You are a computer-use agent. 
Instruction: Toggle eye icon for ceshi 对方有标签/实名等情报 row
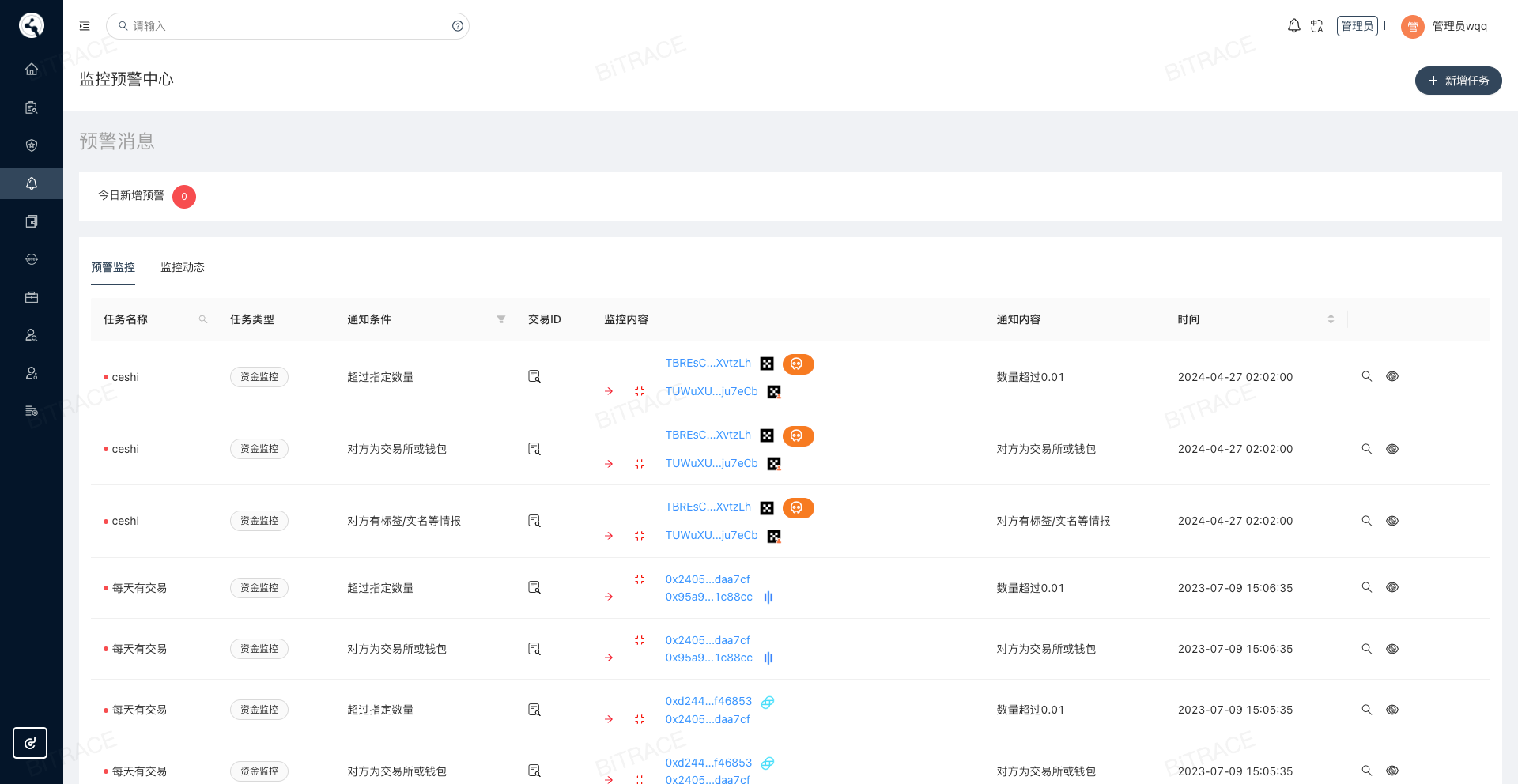pyautogui.click(x=1392, y=521)
